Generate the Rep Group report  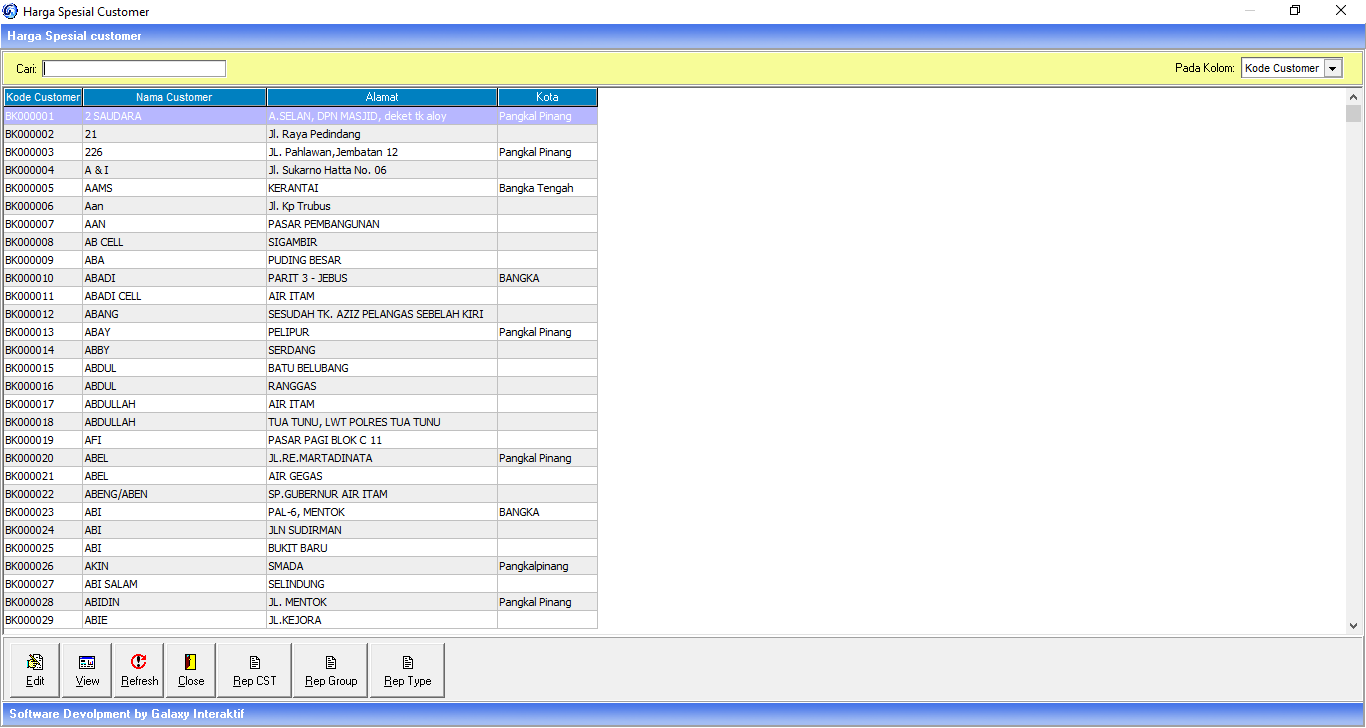tap(331, 670)
